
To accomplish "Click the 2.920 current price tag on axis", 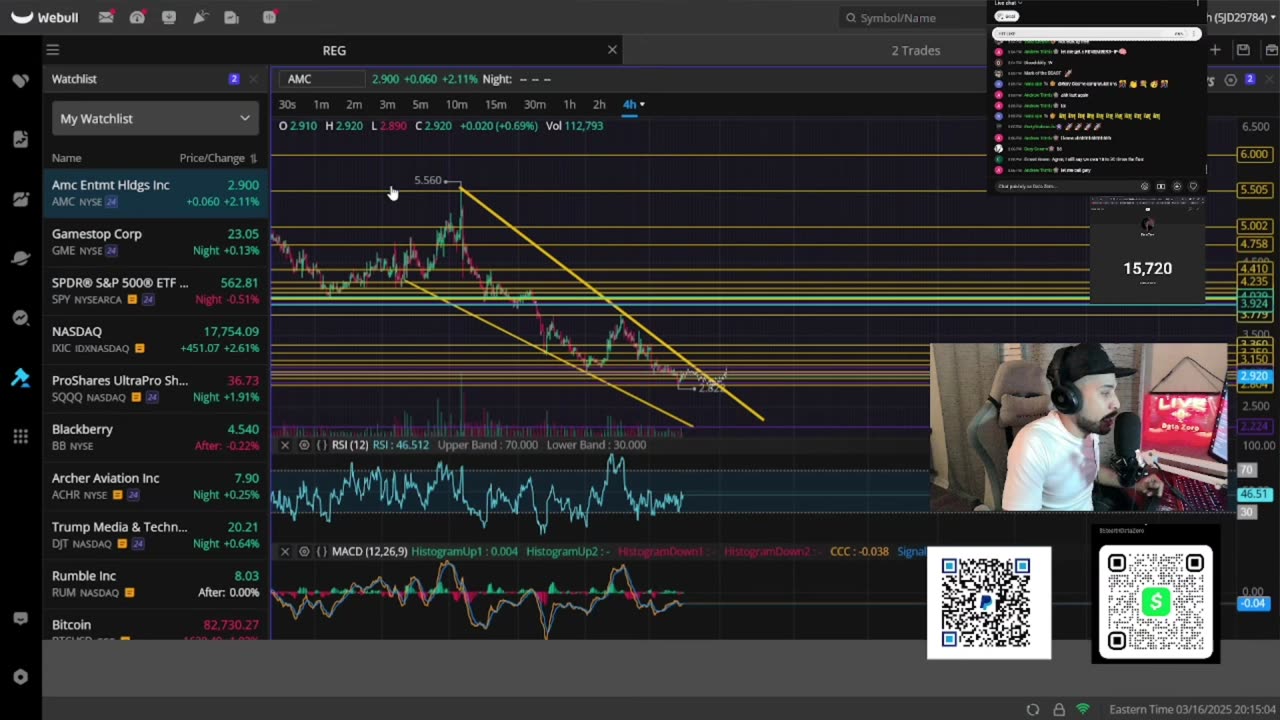I will 1253,377.
